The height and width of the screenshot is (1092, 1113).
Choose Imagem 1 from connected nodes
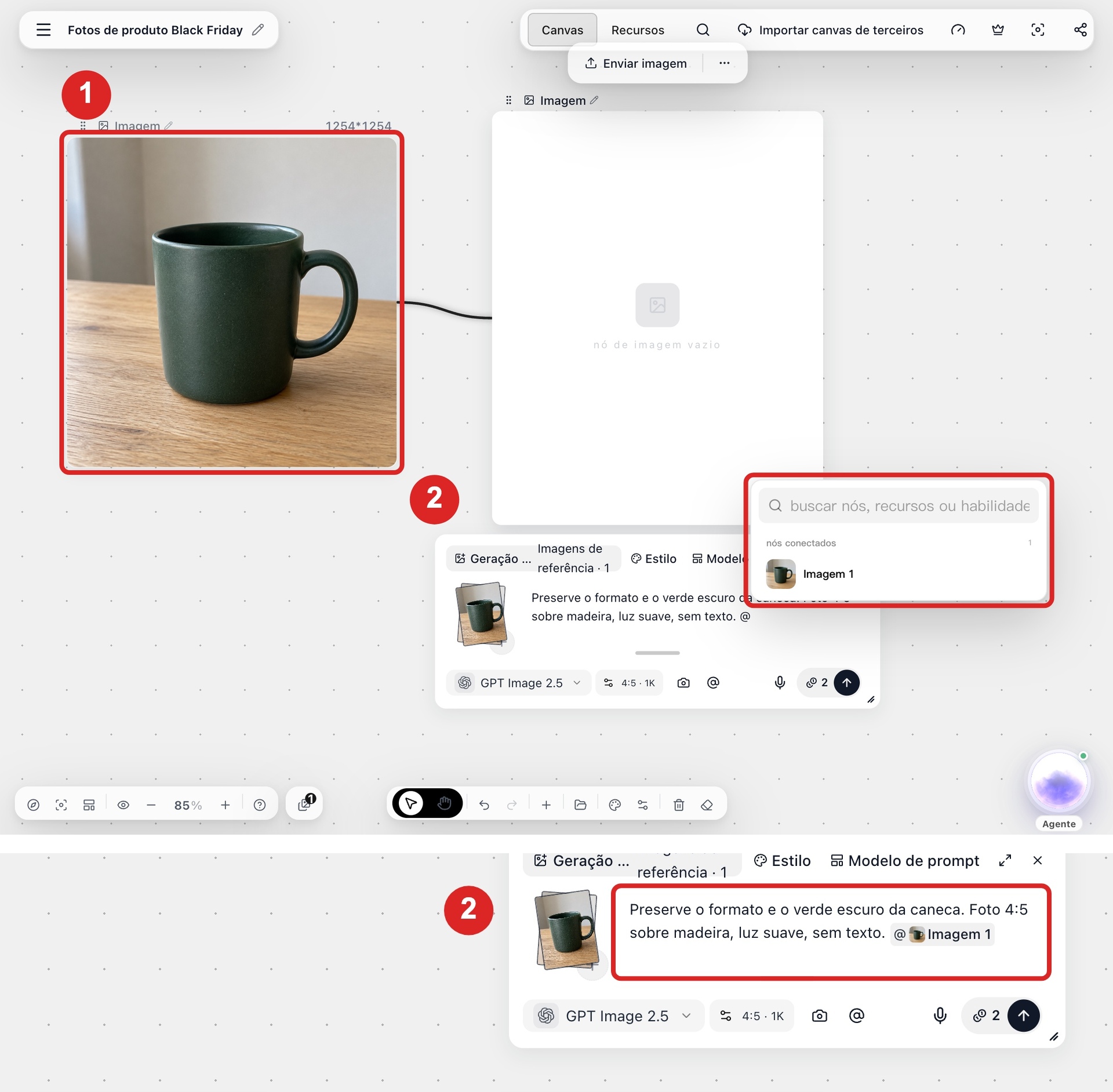pos(898,574)
